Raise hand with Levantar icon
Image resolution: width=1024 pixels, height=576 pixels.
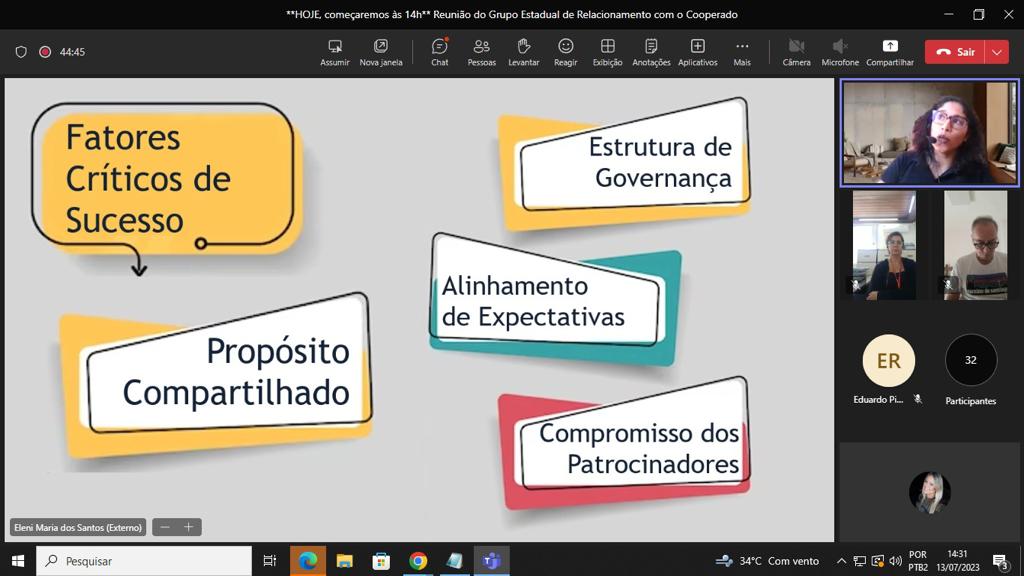523,52
